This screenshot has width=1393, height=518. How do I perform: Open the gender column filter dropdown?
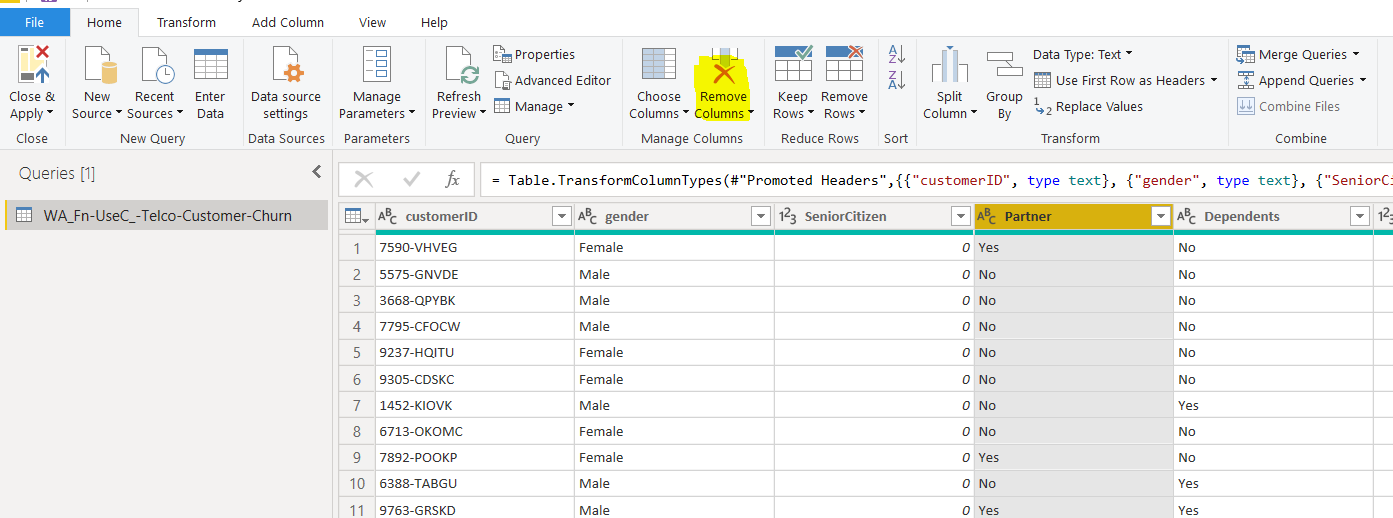pos(760,216)
